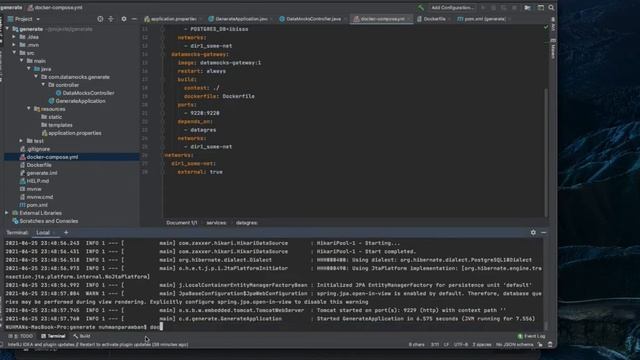Click the read-only lock icon in status bar
Screen dimensions: 640x360
tap(540, 345)
